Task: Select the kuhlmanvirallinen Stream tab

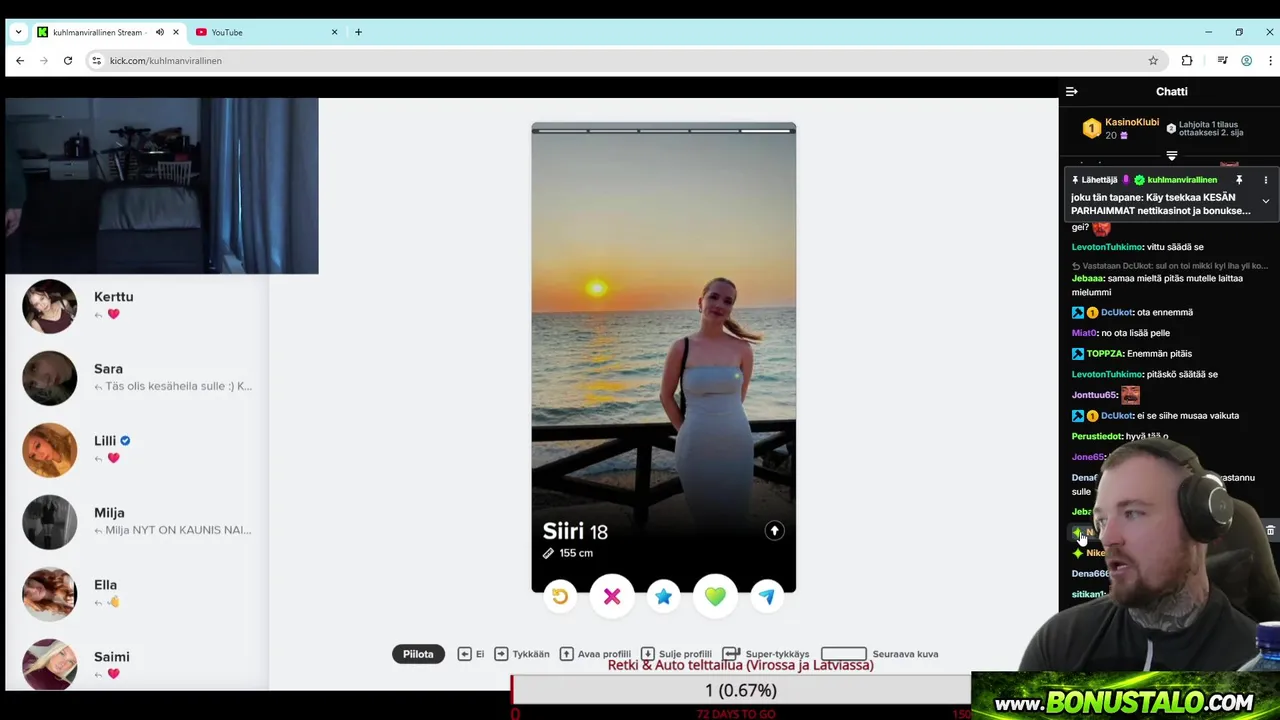Action: pos(100,32)
